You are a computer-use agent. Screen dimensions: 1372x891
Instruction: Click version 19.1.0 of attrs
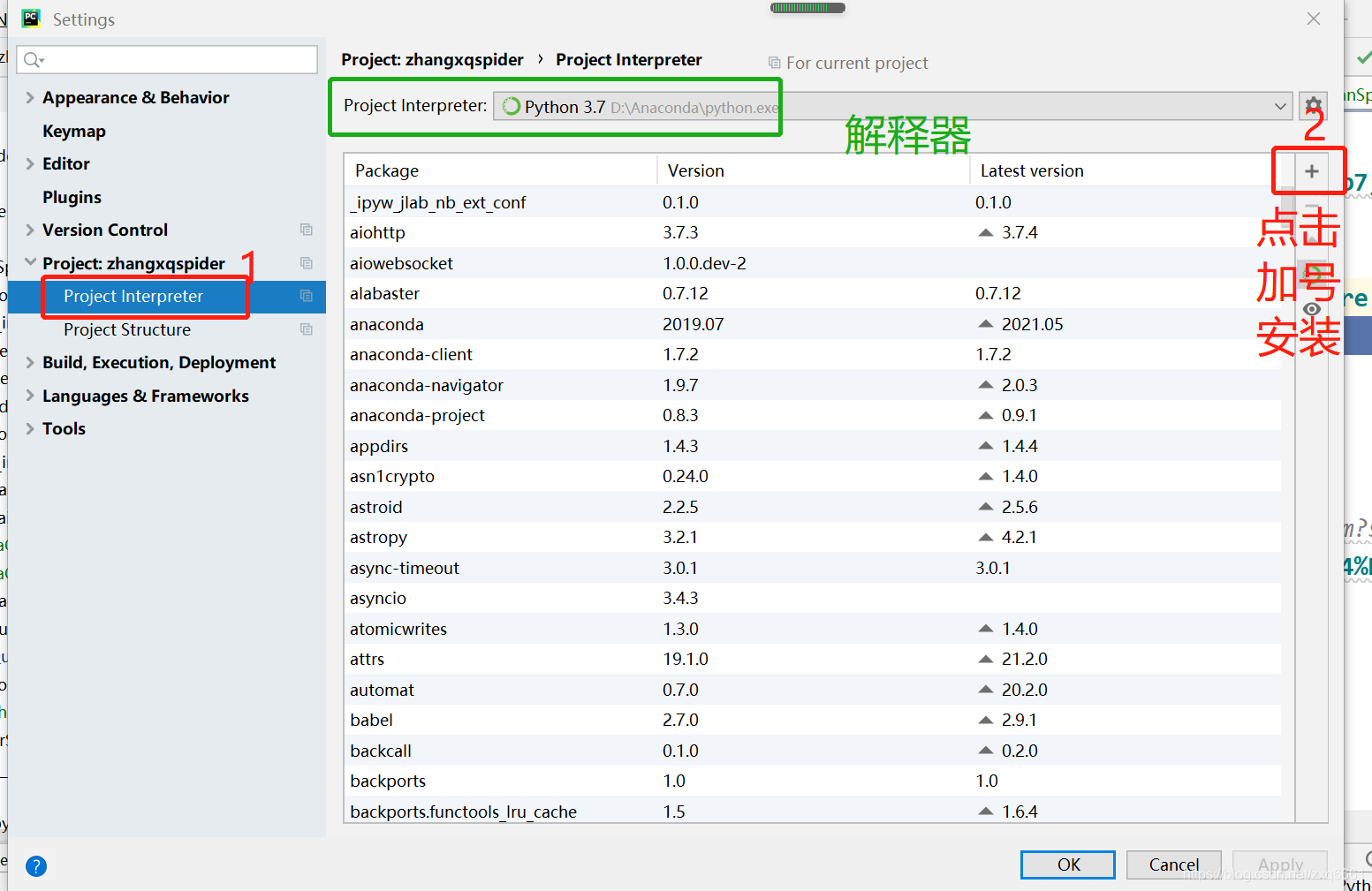(686, 660)
